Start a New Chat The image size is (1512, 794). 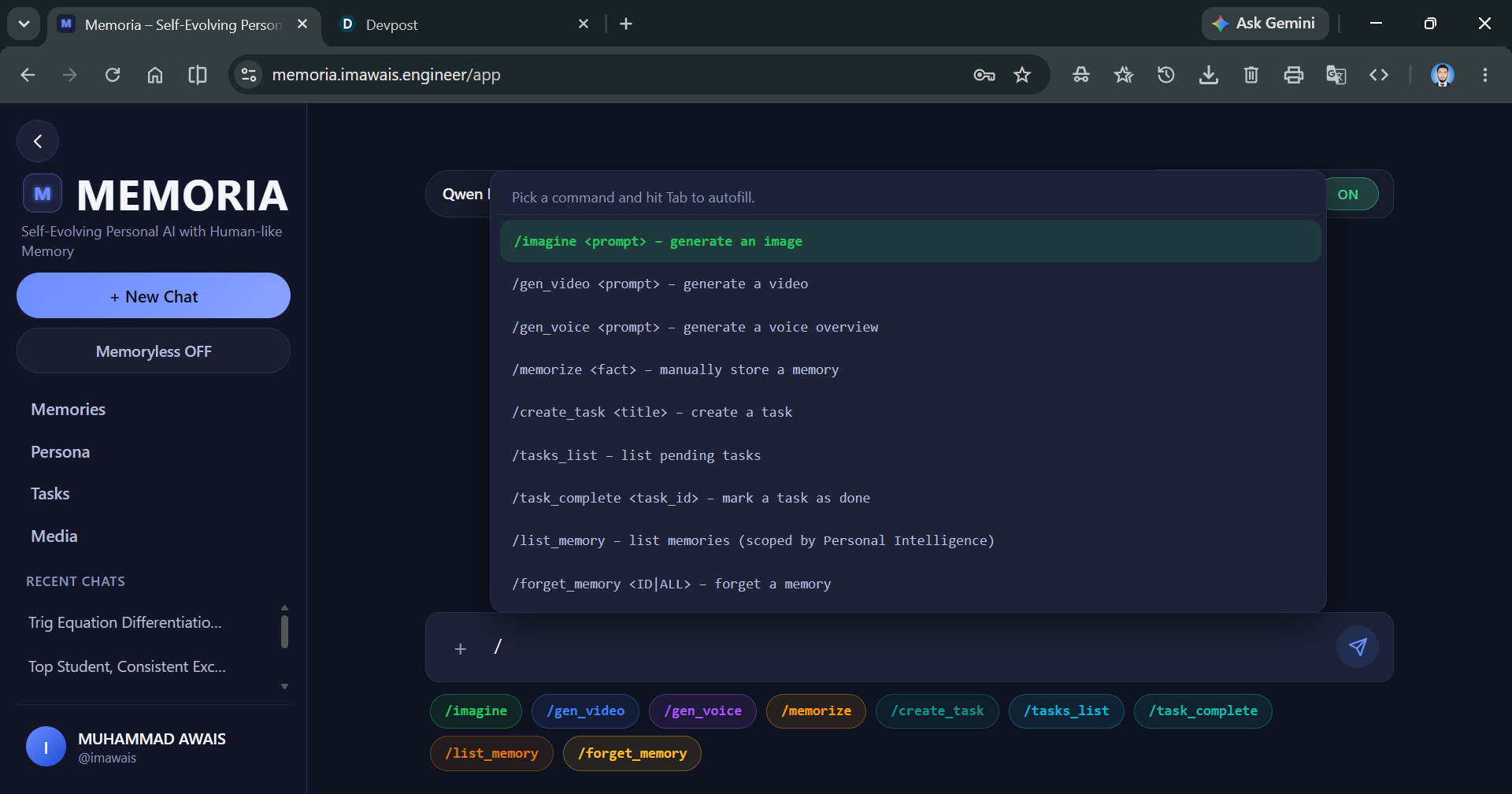click(x=154, y=296)
